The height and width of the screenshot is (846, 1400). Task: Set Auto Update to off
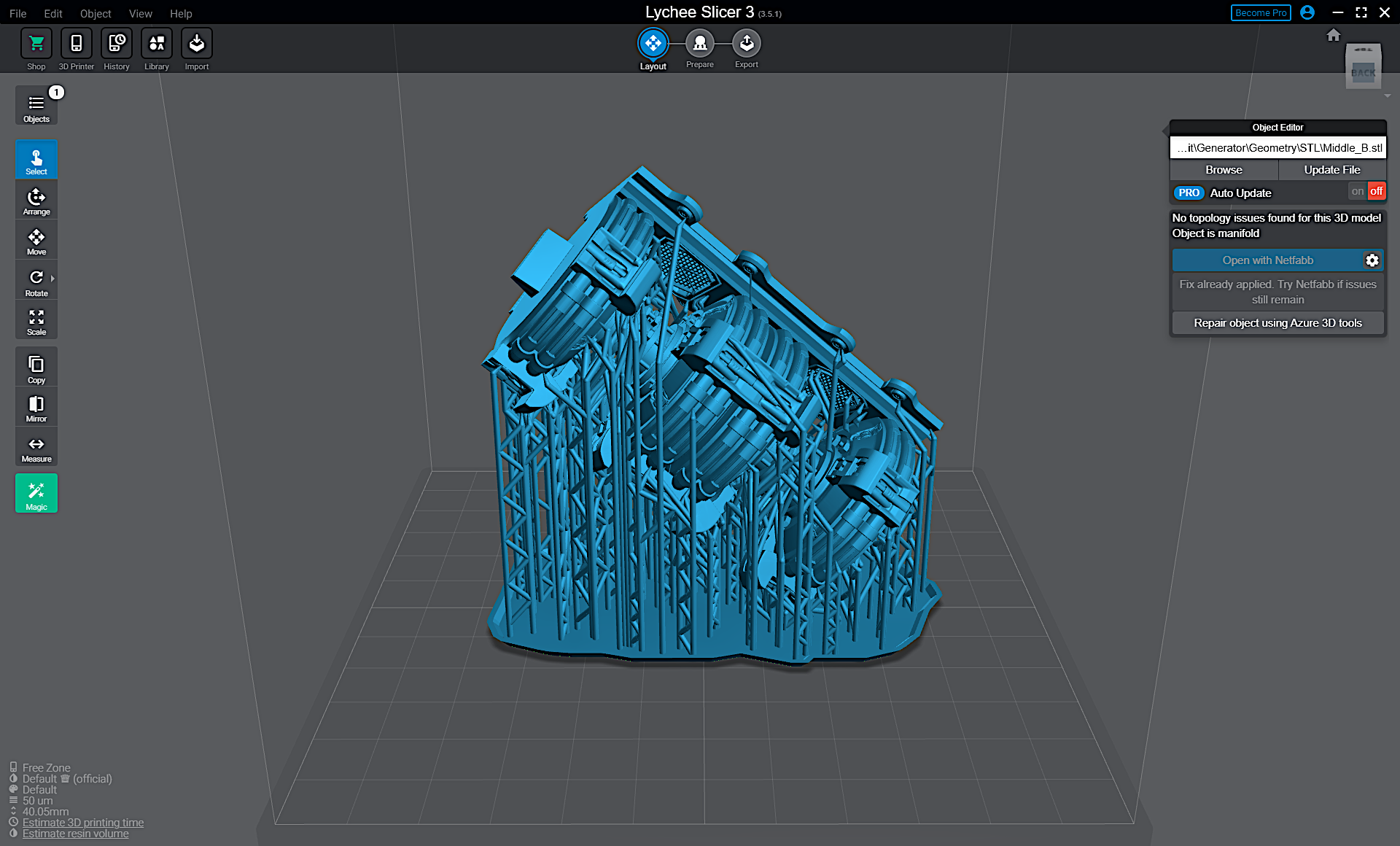(1376, 190)
